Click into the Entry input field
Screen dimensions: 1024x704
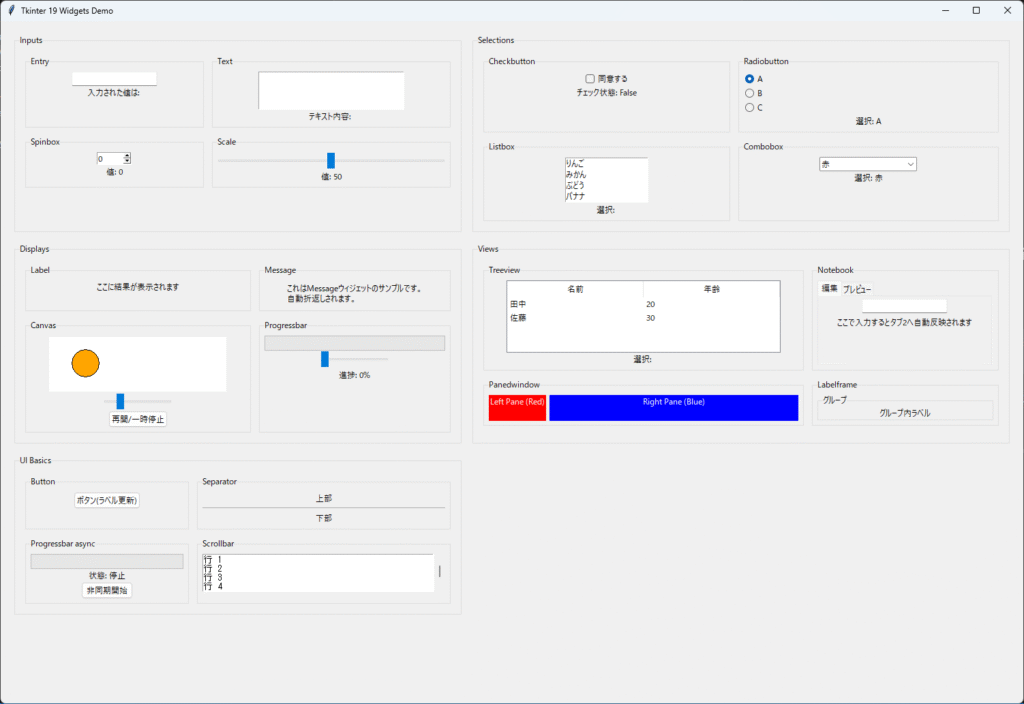(114, 79)
